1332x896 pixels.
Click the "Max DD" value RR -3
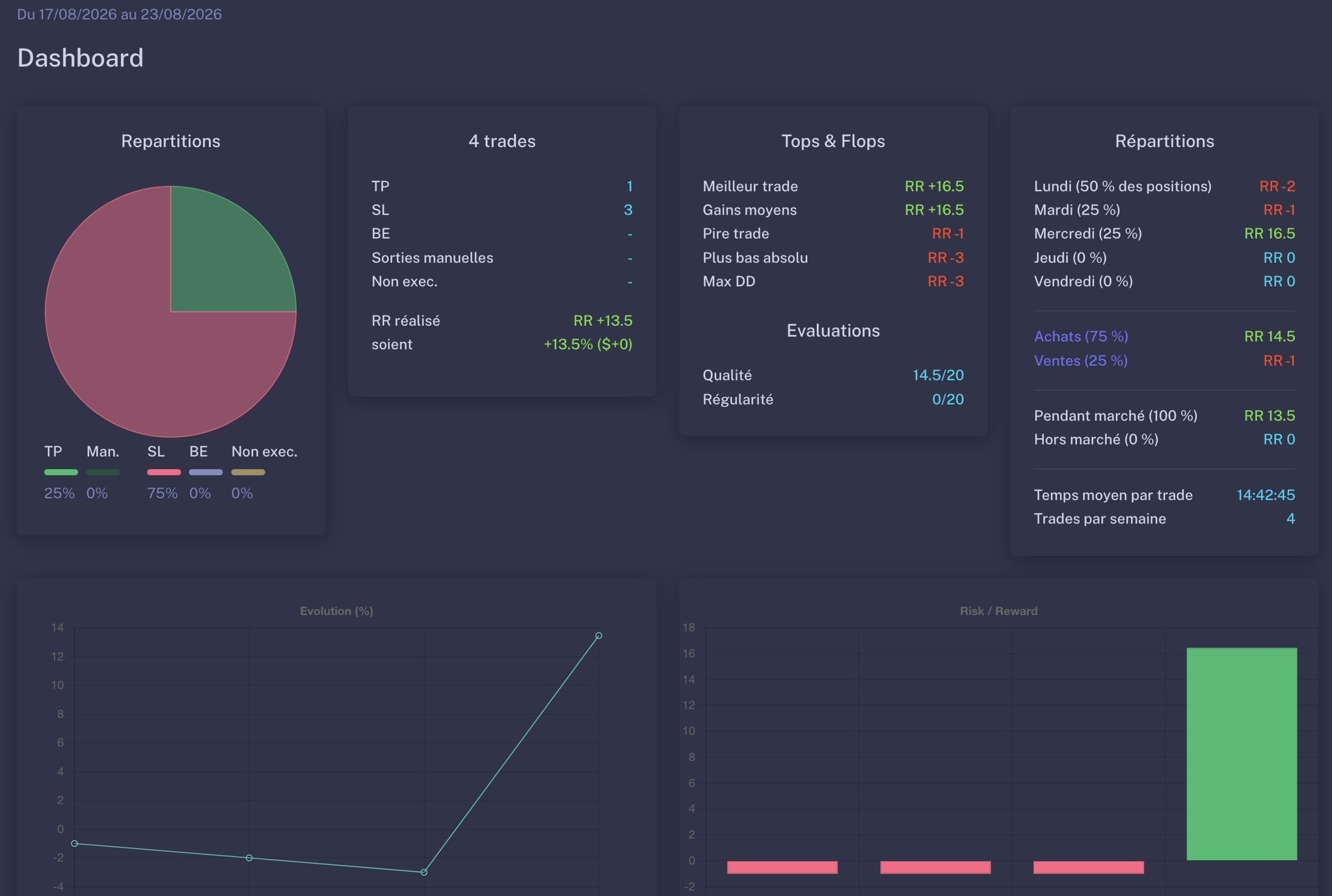pos(946,281)
